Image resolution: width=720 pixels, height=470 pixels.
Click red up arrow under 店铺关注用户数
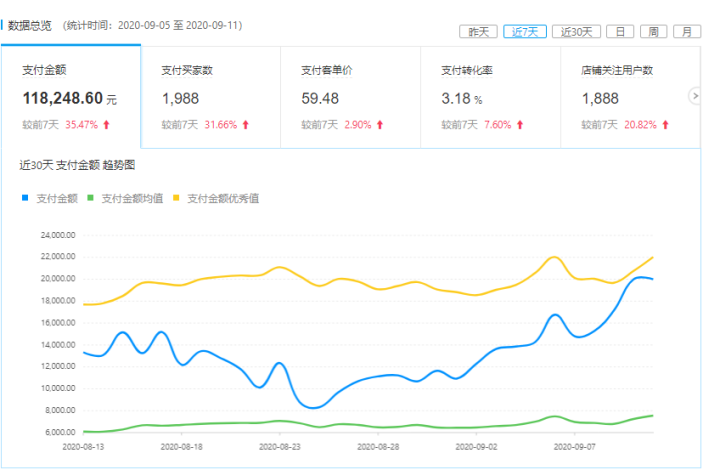665,125
